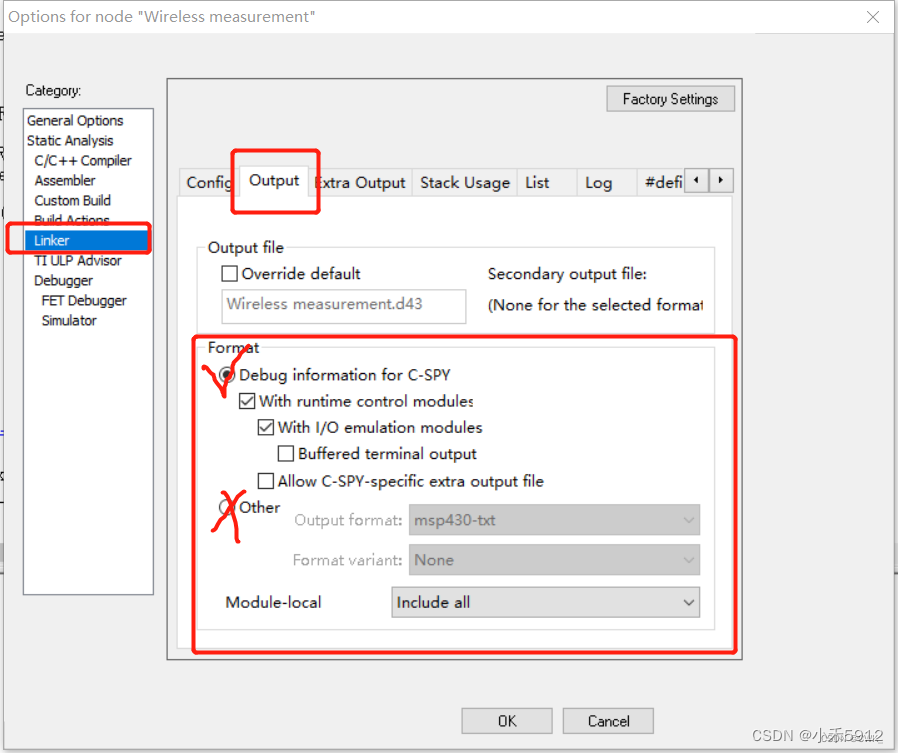Click the output file name field
The image size is (898, 753).
[343, 306]
